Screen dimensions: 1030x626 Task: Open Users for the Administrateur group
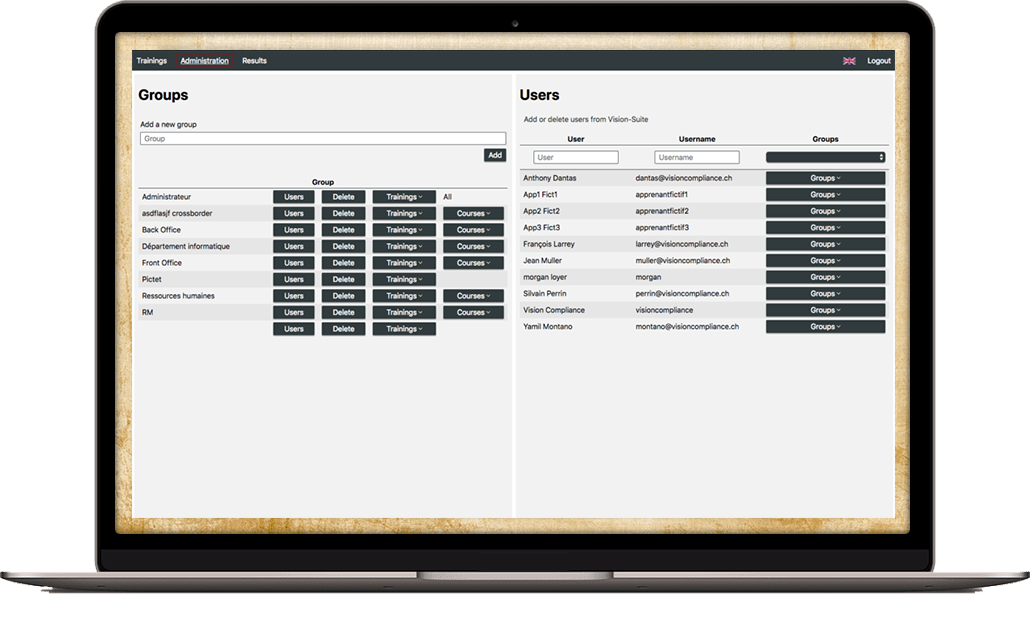[x=294, y=197]
